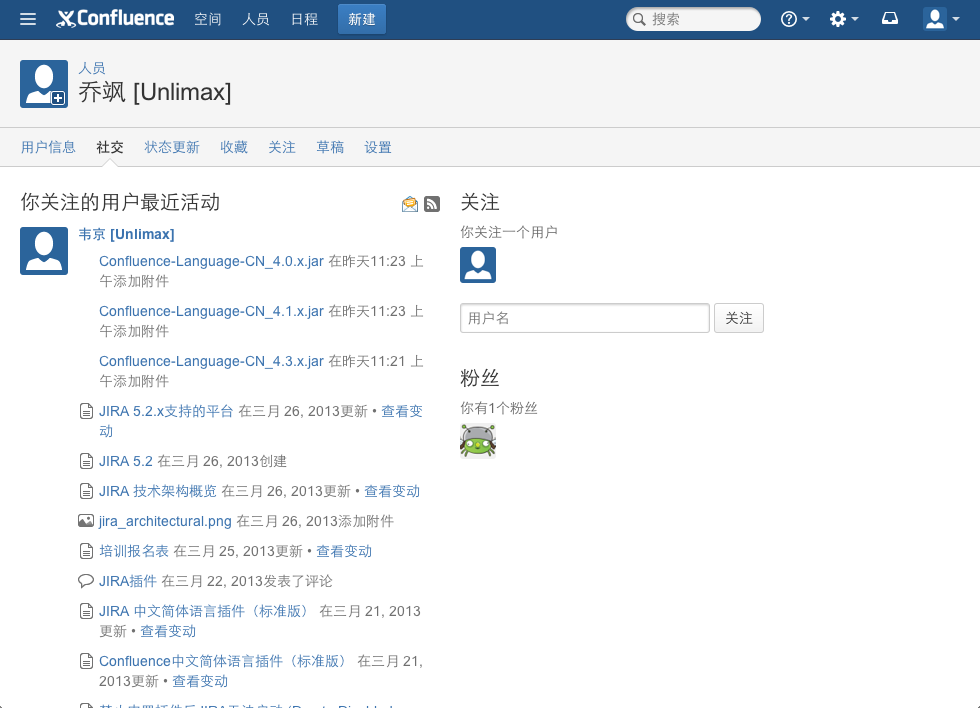Open the notifications inbox icon
The width and height of the screenshot is (980, 708).
coord(889,18)
